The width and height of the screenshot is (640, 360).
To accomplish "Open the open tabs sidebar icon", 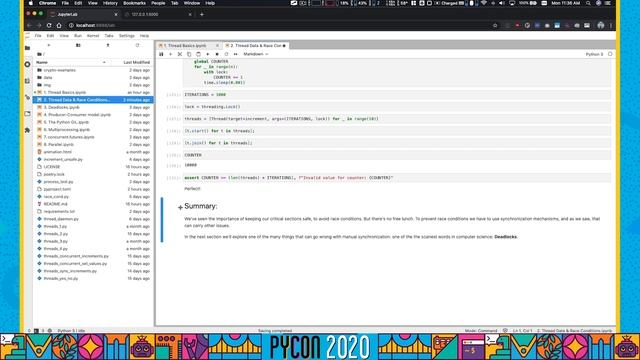I will coord(27,114).
